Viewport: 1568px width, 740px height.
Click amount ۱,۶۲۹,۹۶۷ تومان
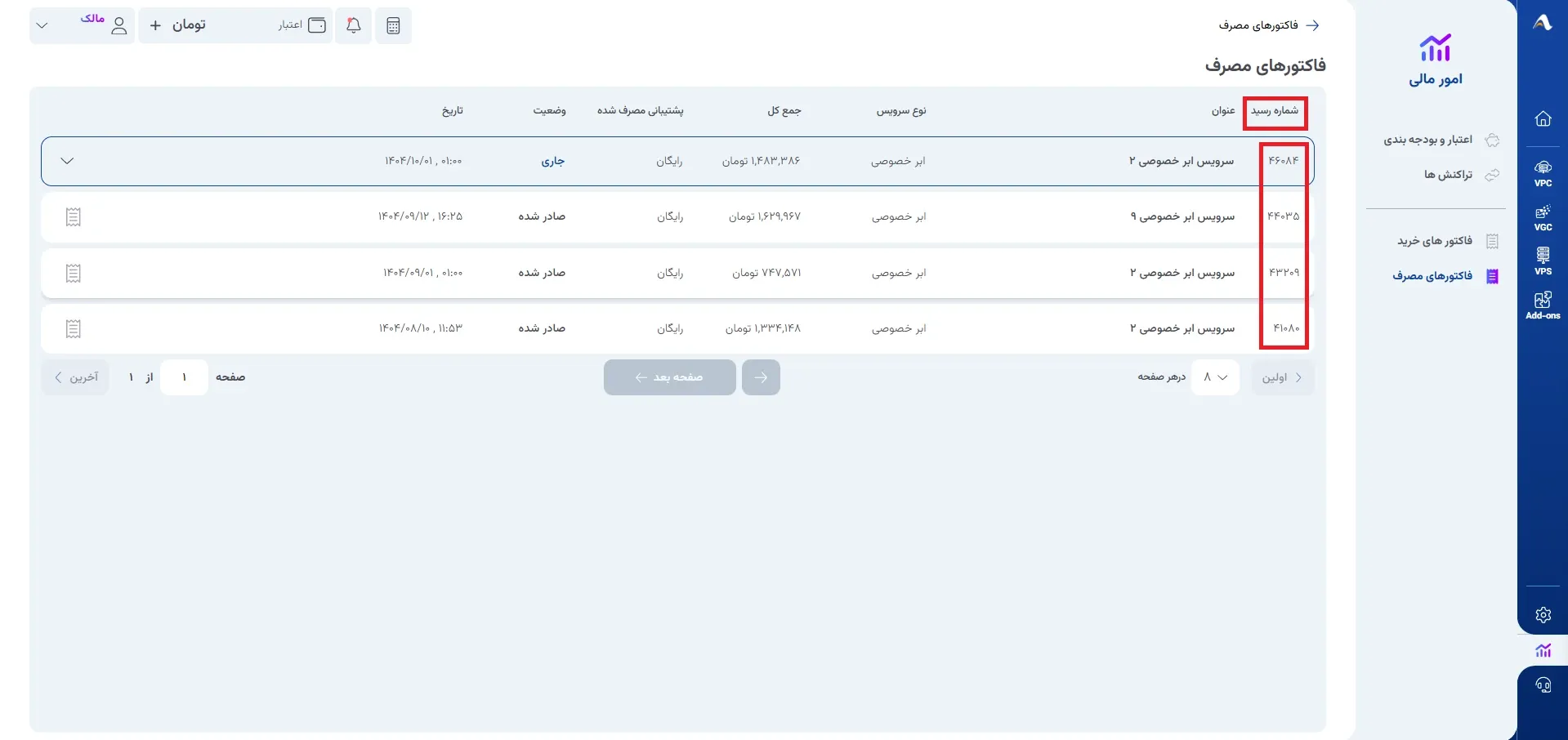(x=765, y=216)
